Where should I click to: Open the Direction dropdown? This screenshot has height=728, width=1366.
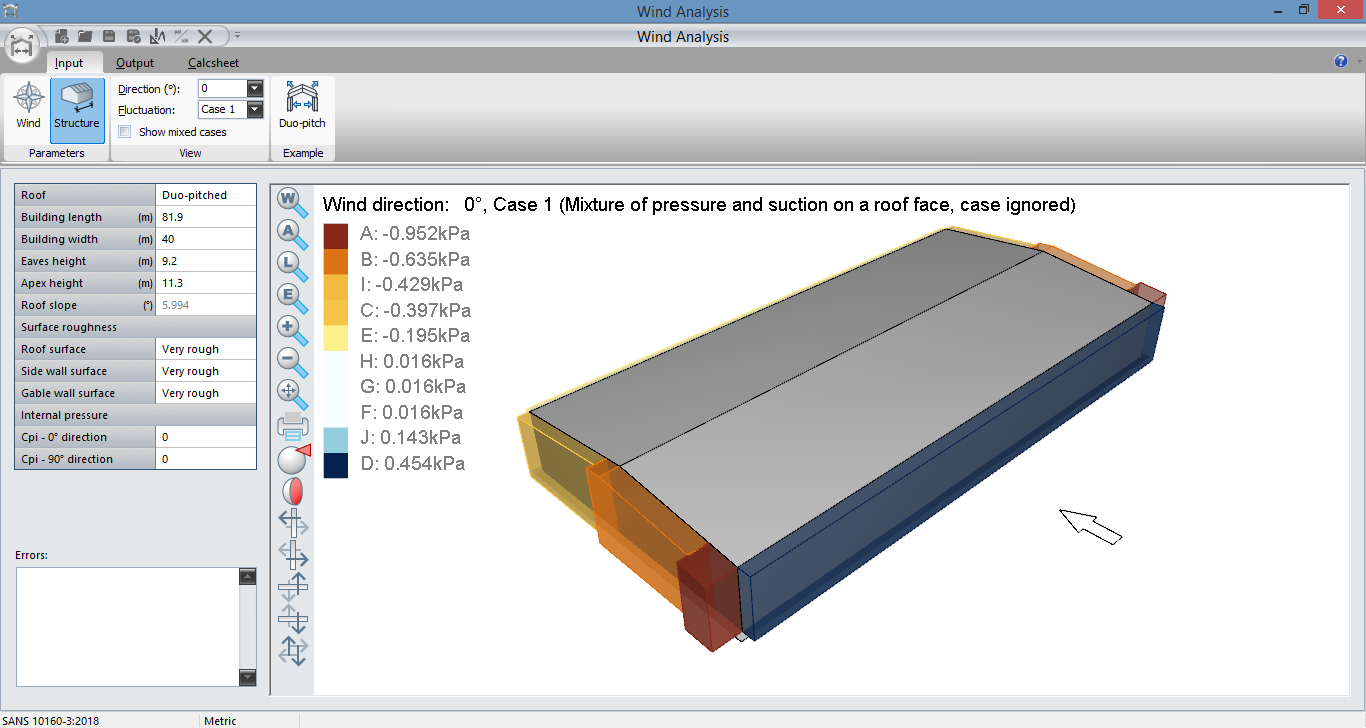254,89
